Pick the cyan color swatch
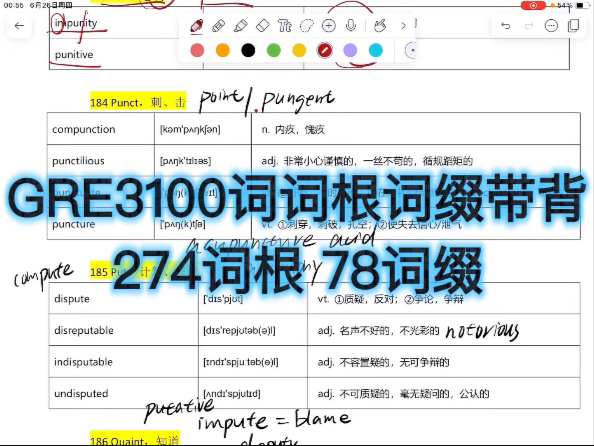This screenshot has width=594, height=446. click(375, 50)
